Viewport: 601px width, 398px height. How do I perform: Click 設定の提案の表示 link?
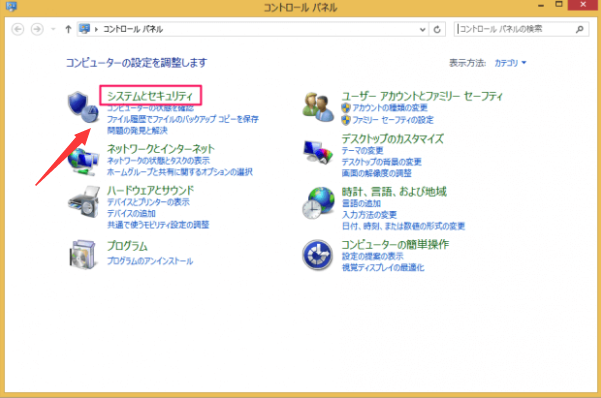point(373,256)
